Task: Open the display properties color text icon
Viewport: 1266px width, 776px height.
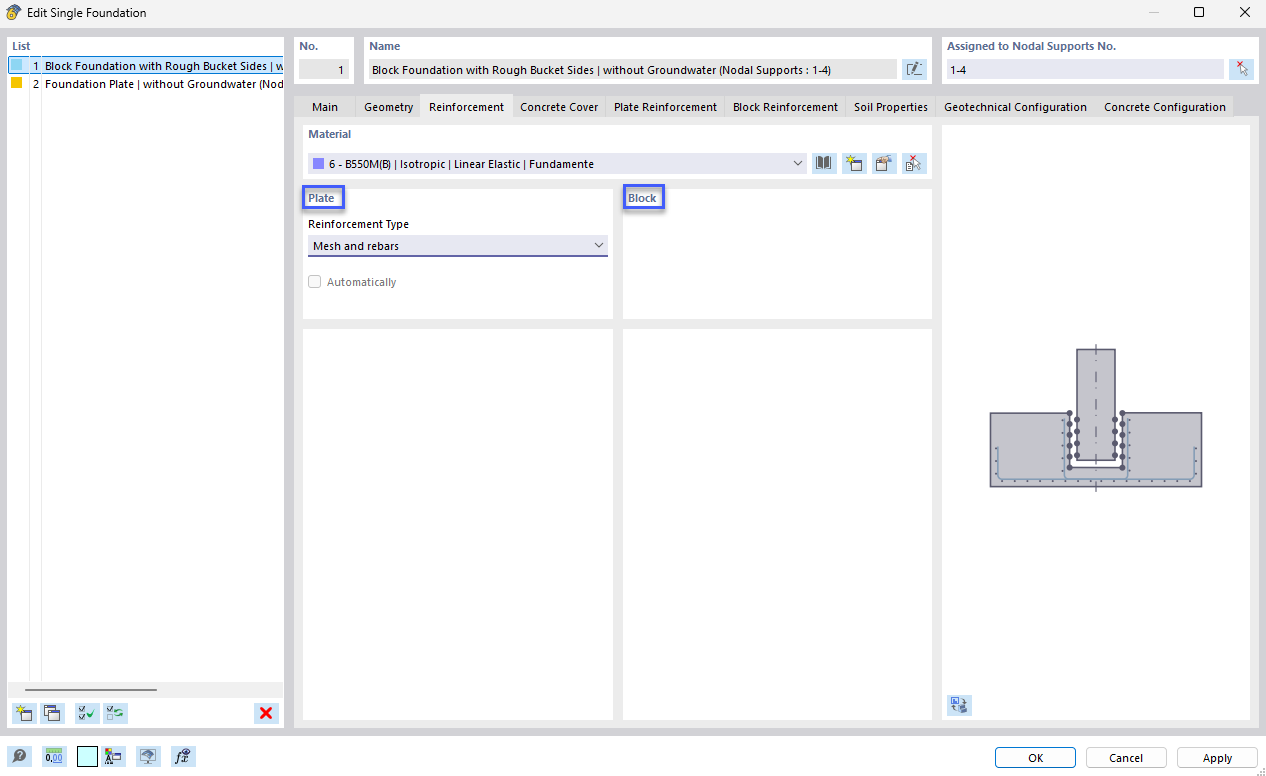Action: point(113,757)
